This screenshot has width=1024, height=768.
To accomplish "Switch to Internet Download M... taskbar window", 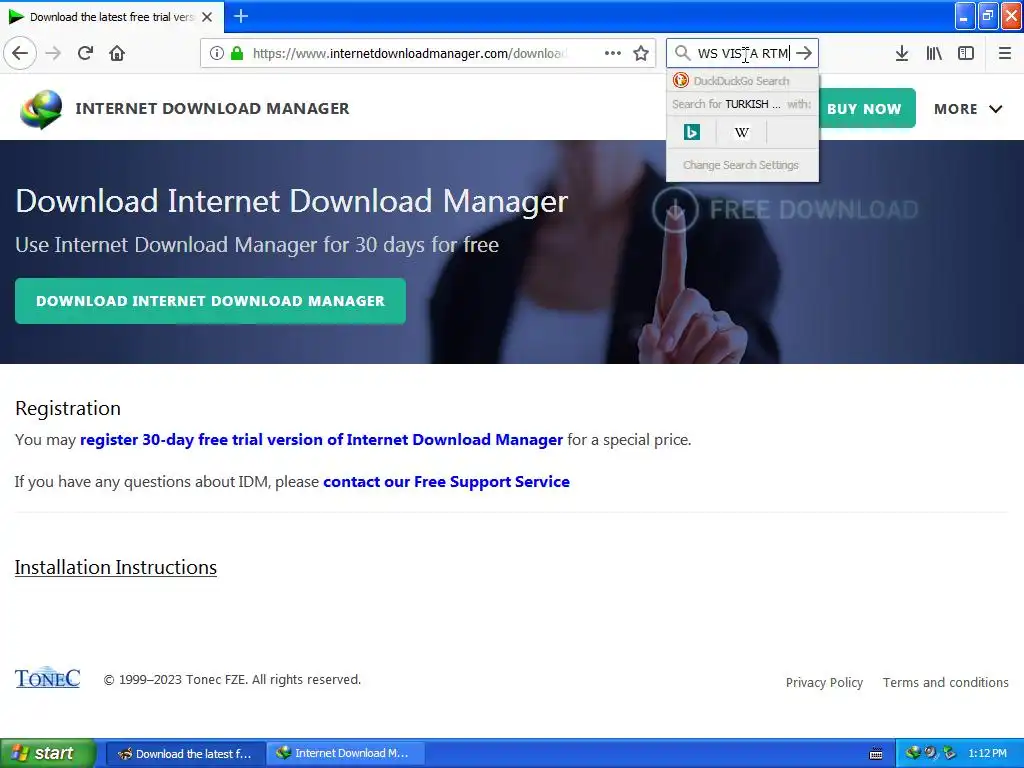I will click(x=346, y=754).
